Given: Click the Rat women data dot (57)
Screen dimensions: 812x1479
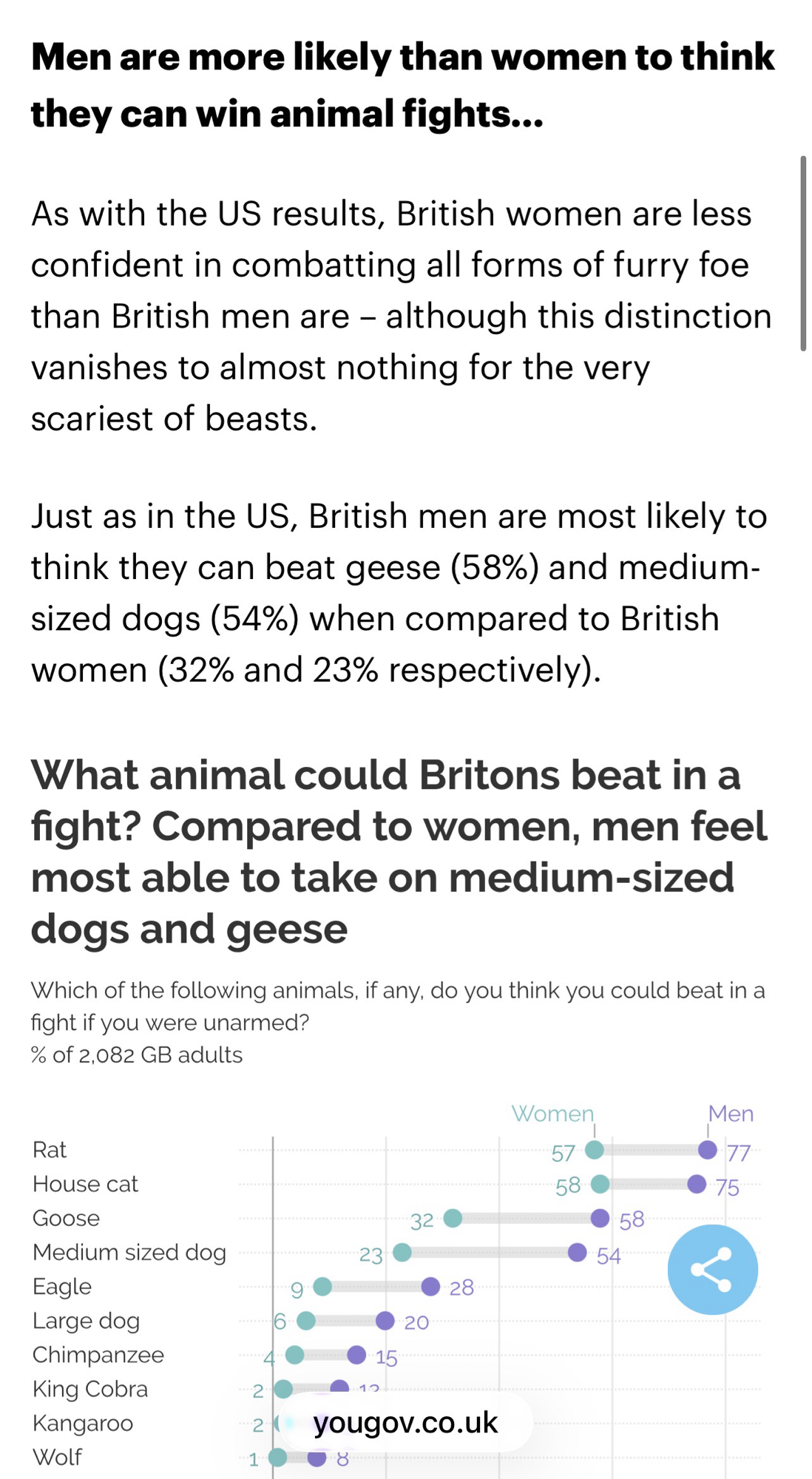Looking at the screenshot, I should point(594,1150).
